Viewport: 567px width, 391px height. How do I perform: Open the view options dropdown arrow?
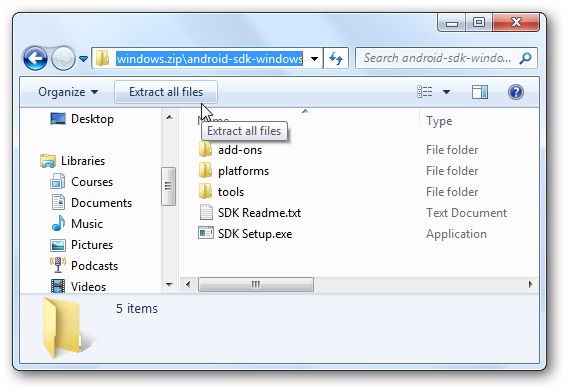[446, 92]
